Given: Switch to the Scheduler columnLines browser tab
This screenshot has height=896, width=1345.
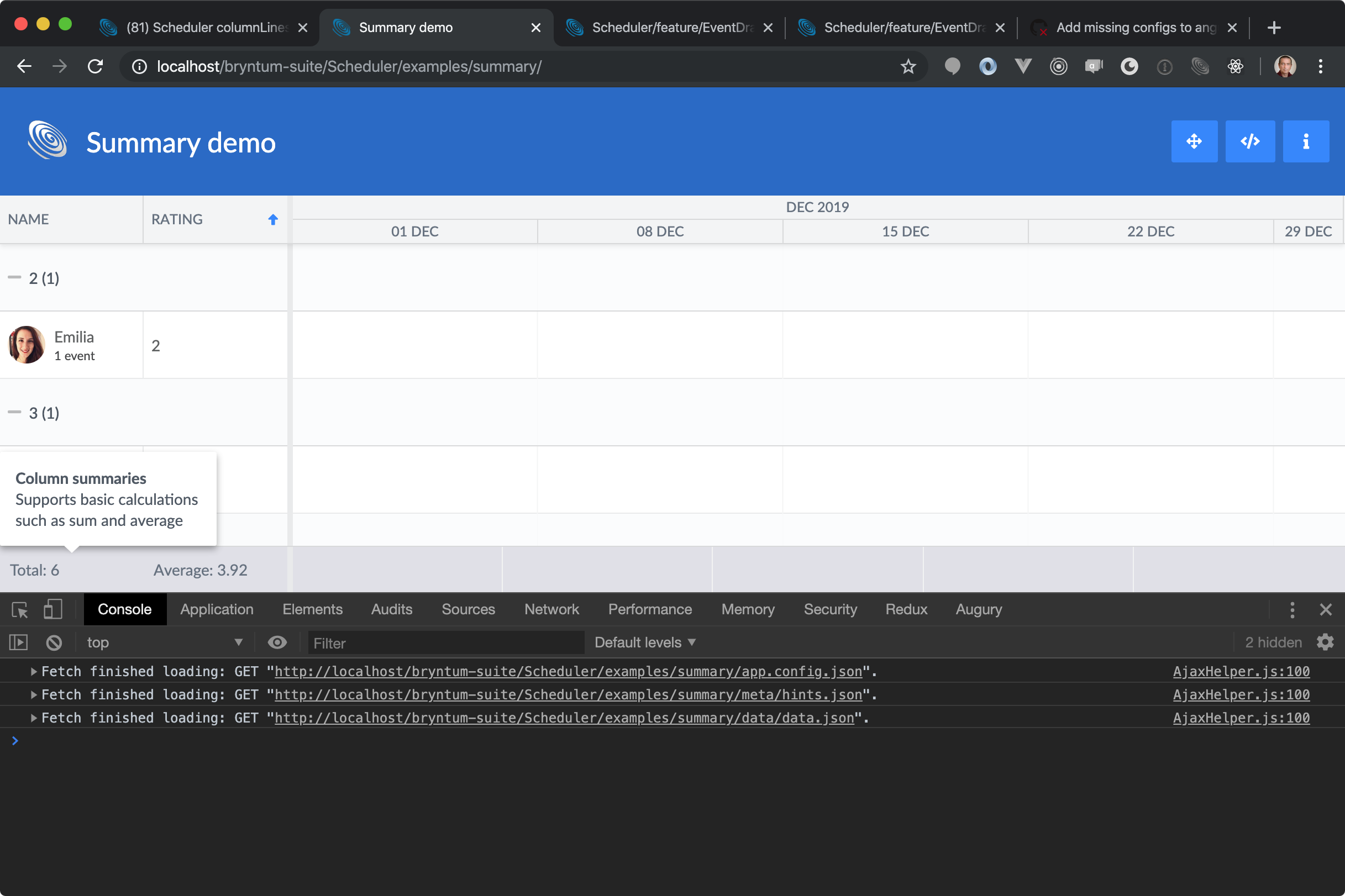Looking at the screenshot, I should (x=203, y=28).
